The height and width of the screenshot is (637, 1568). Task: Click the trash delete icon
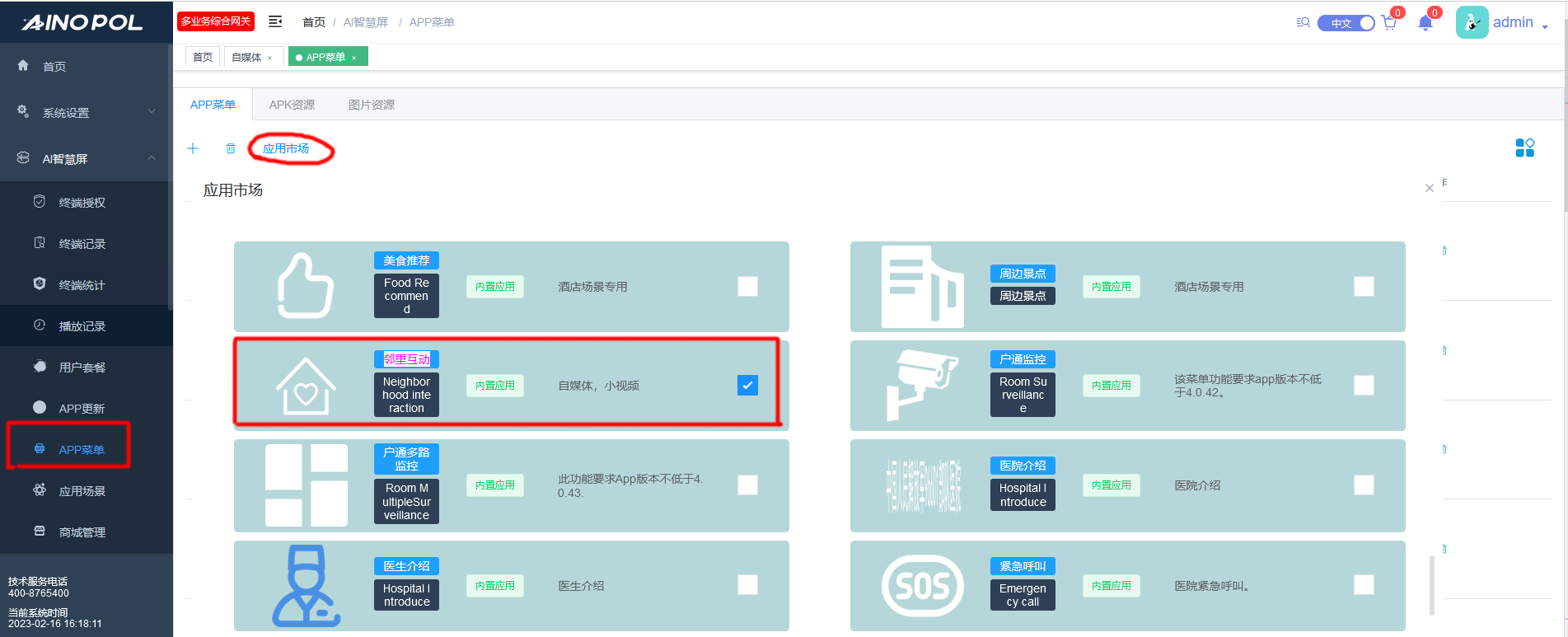coord(231,148)
